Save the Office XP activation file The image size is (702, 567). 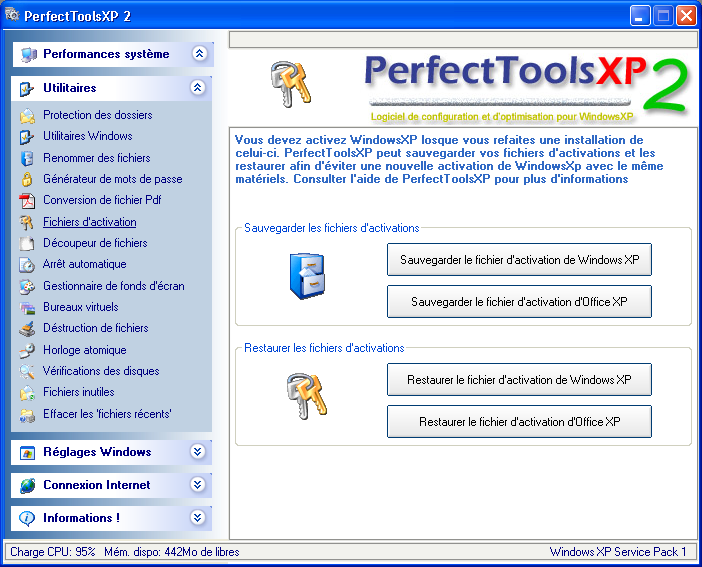pos(519,302)
